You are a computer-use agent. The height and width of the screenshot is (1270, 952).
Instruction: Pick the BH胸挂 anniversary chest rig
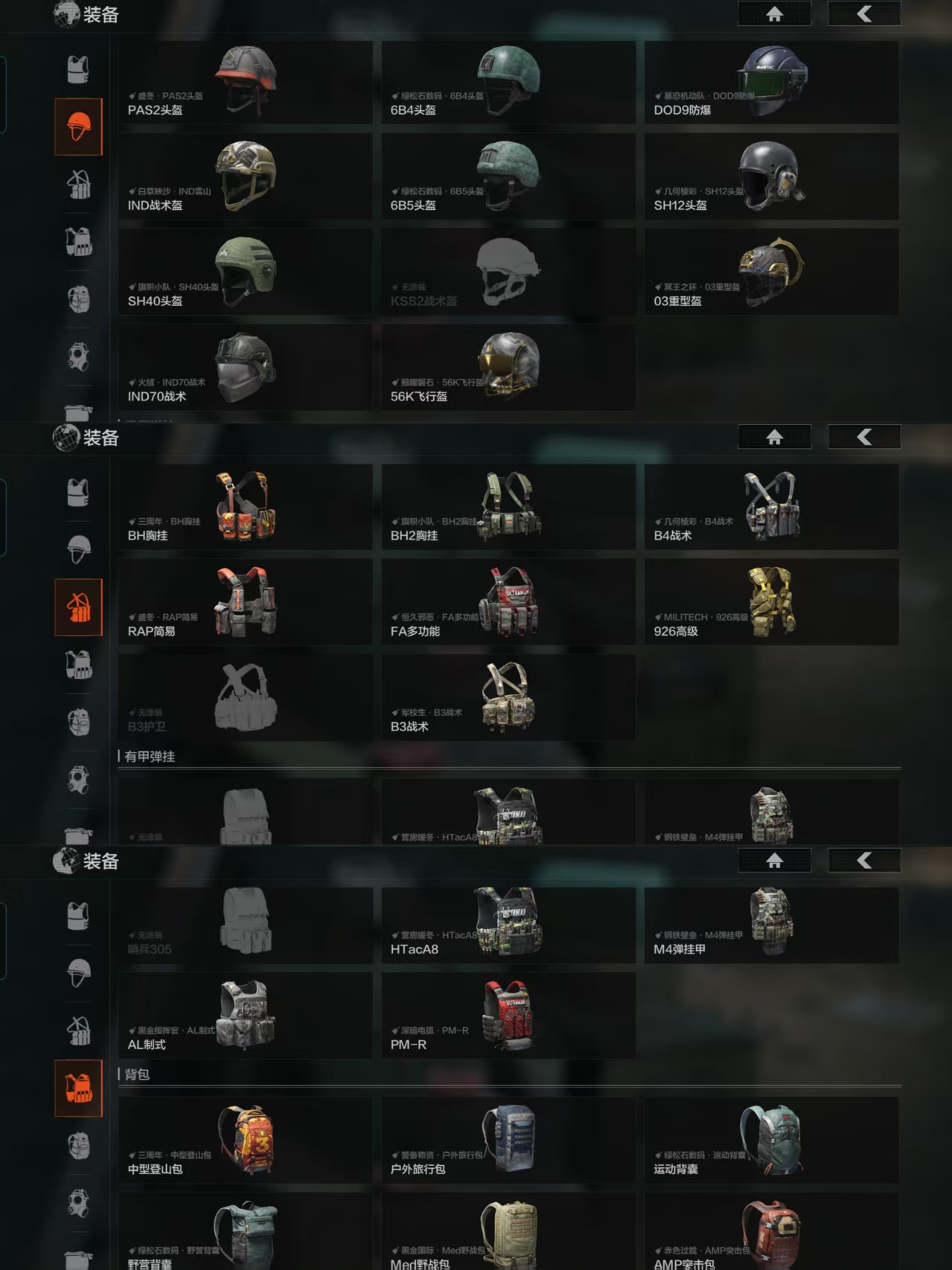tap(246, 507)
